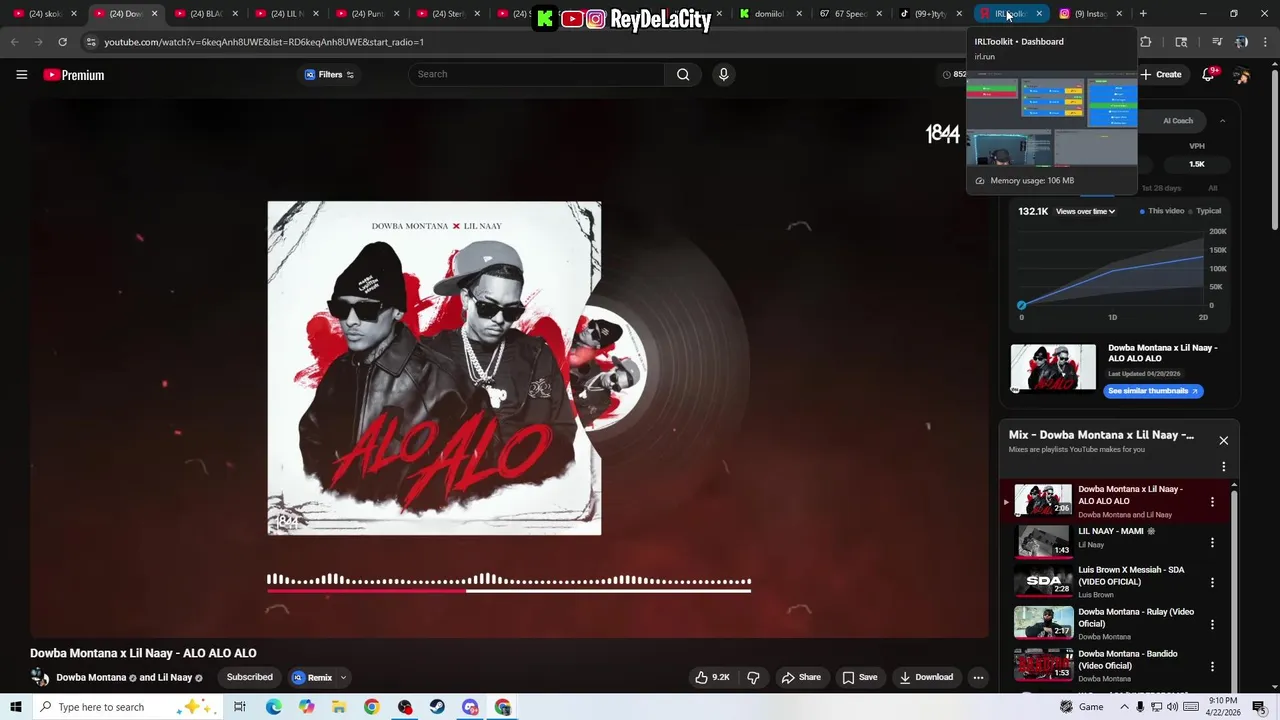Open Windows Start menu
Screen dimensions: 1280x720
(15, 707)
